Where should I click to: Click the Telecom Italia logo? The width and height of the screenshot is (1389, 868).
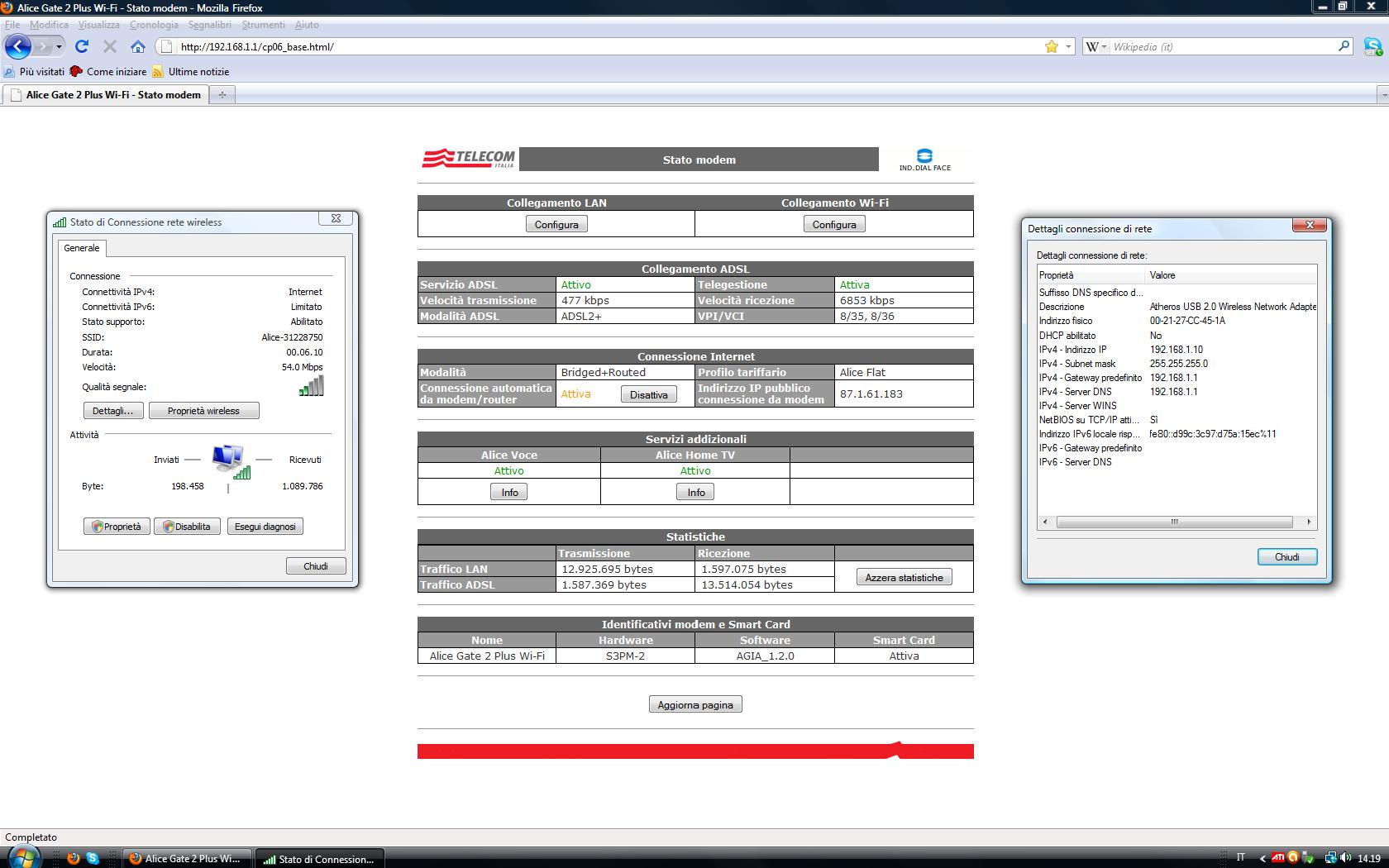click(x=468, y=158)
